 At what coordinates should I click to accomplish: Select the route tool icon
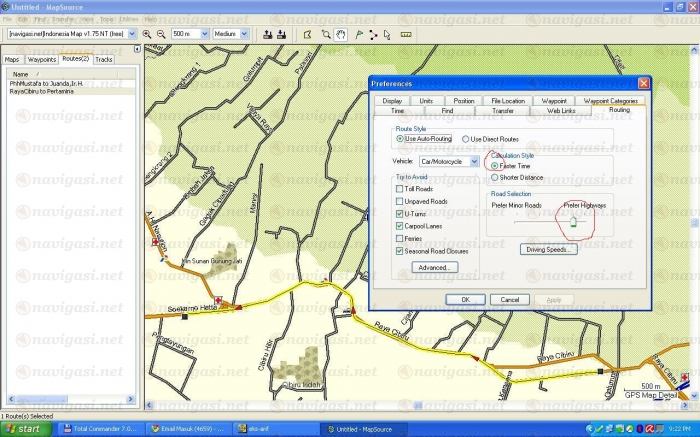(x=373, y=33)
